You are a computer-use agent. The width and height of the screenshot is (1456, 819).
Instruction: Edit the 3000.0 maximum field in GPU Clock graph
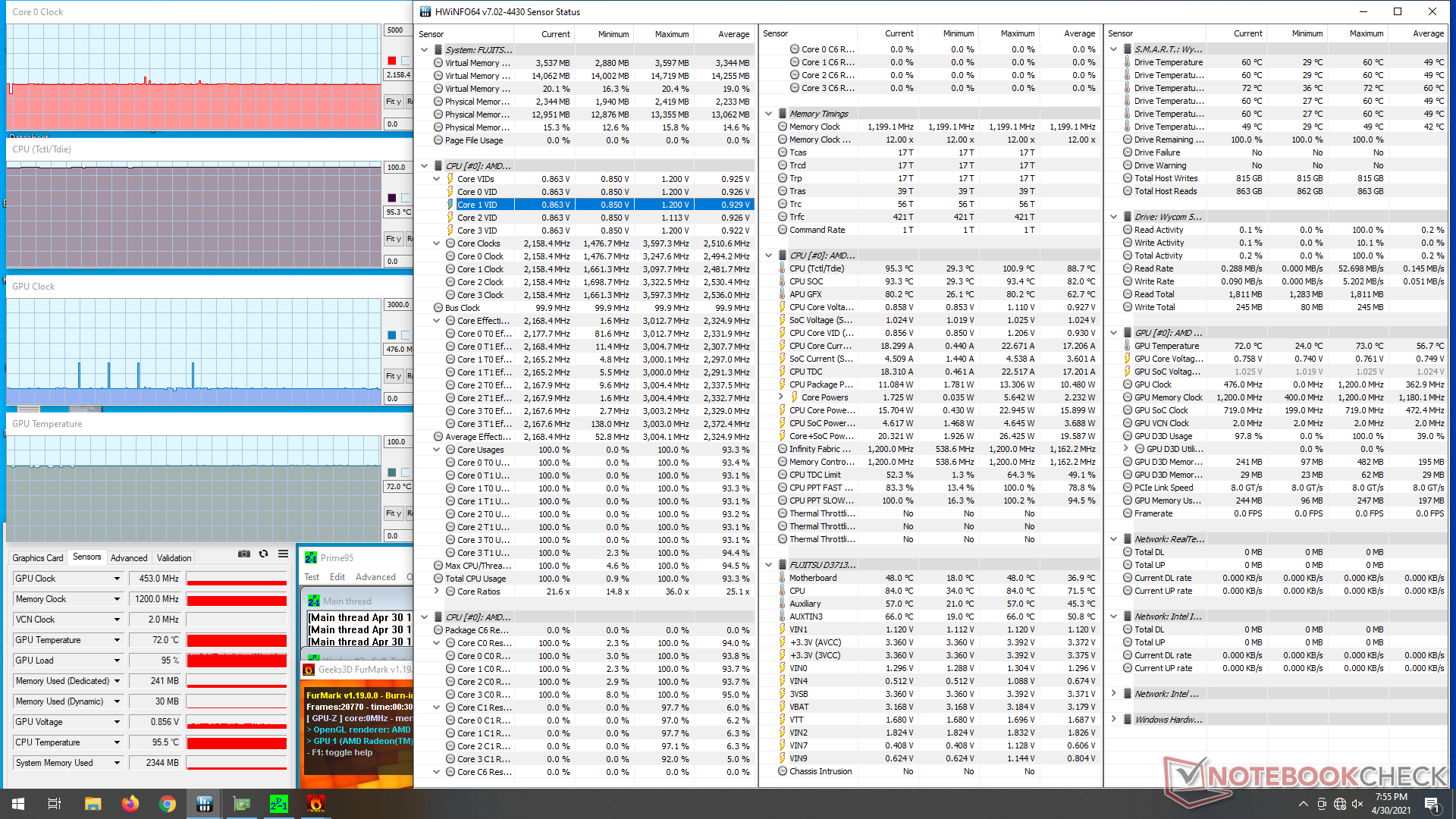click(398, 305)
